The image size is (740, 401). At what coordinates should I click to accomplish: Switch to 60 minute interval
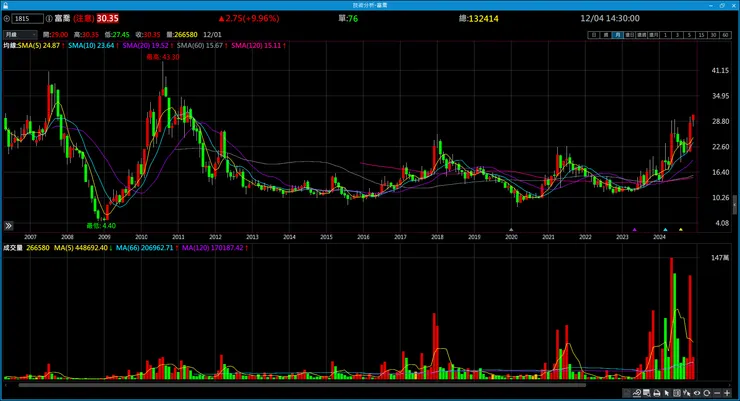[x=725, y=35]
